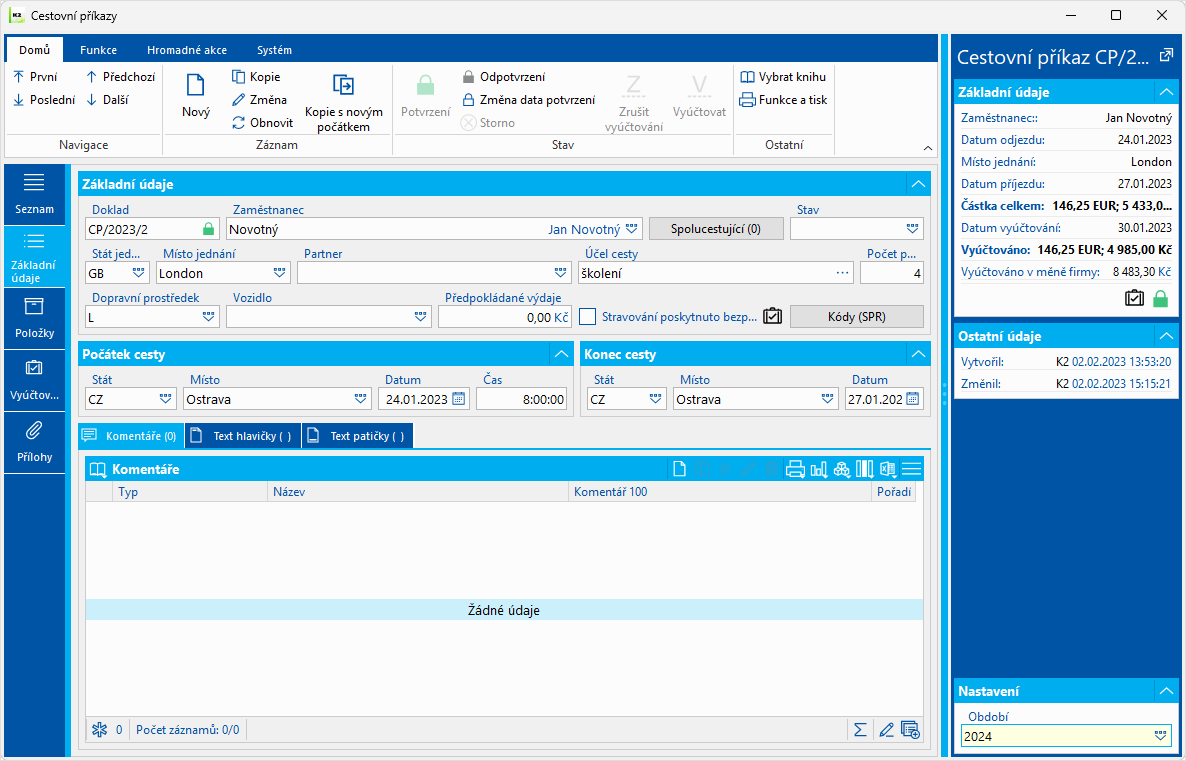1186x761 pixels.
Task: Open the Hromadné akce ribbon tab
Action: pyautogui.click(x=187, y=50)
